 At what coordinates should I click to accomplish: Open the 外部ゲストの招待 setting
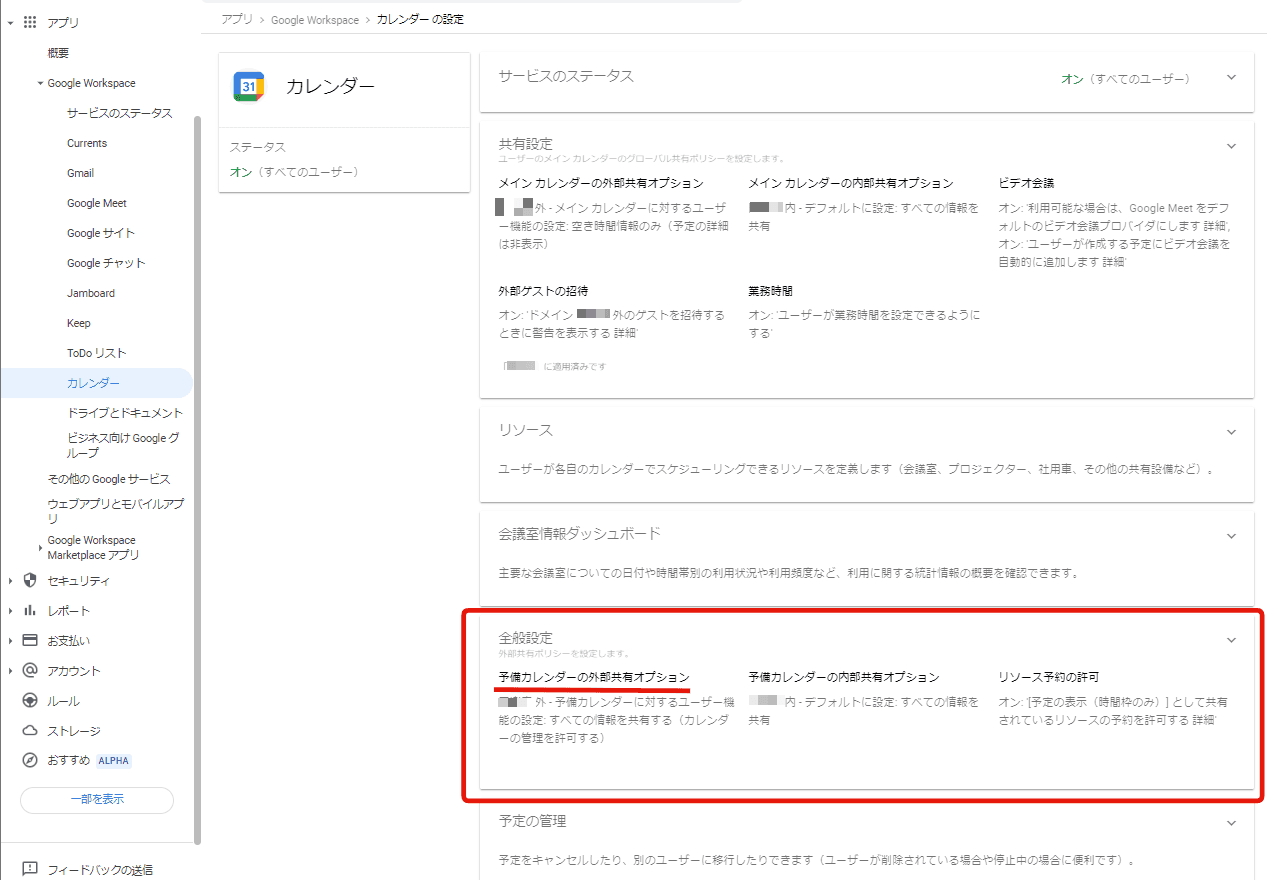[543, 291]
